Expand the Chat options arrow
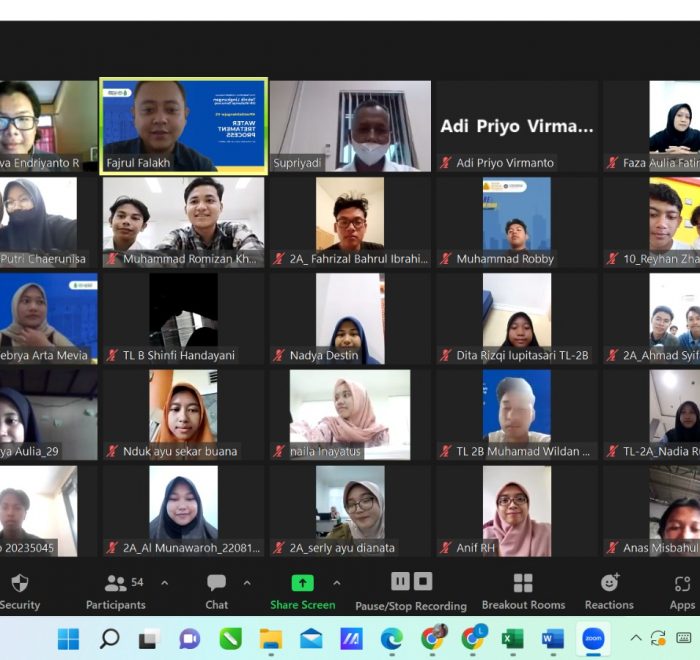The width and height of the screenshot is (700, 660). (247, 583)
